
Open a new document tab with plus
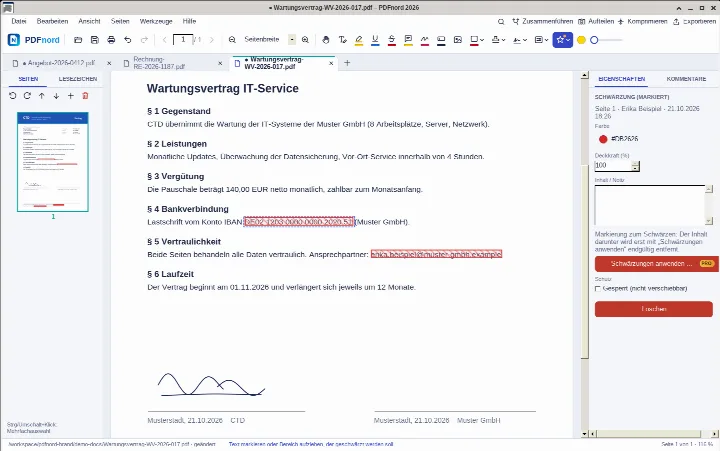[x=347, y=63]
